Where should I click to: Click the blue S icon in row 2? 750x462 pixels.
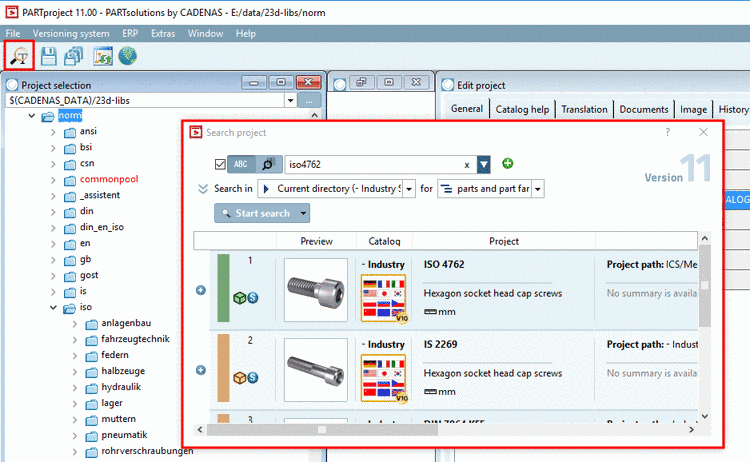253,377
